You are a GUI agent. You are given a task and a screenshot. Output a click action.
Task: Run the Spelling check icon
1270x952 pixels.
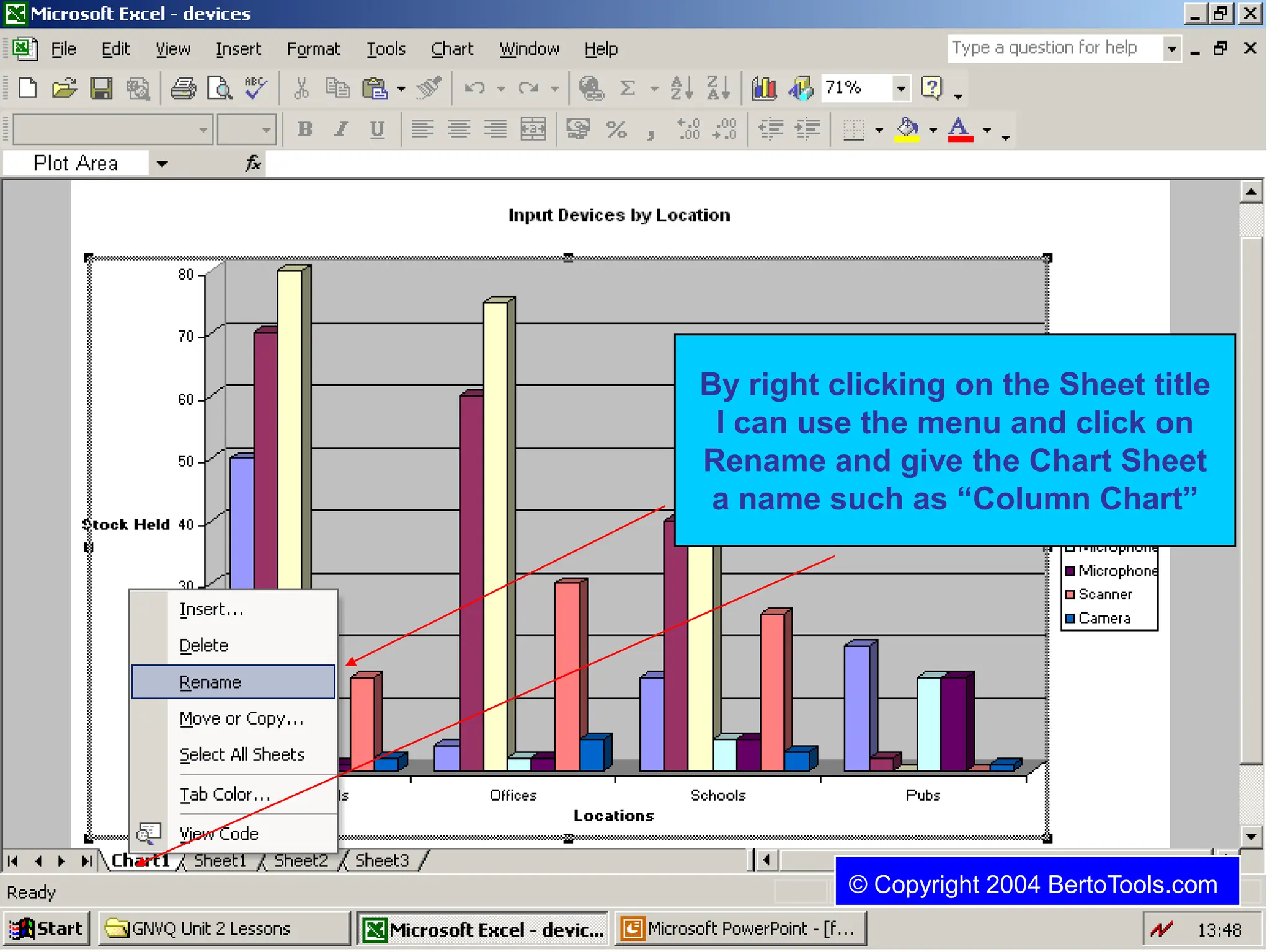click(255, 89)
